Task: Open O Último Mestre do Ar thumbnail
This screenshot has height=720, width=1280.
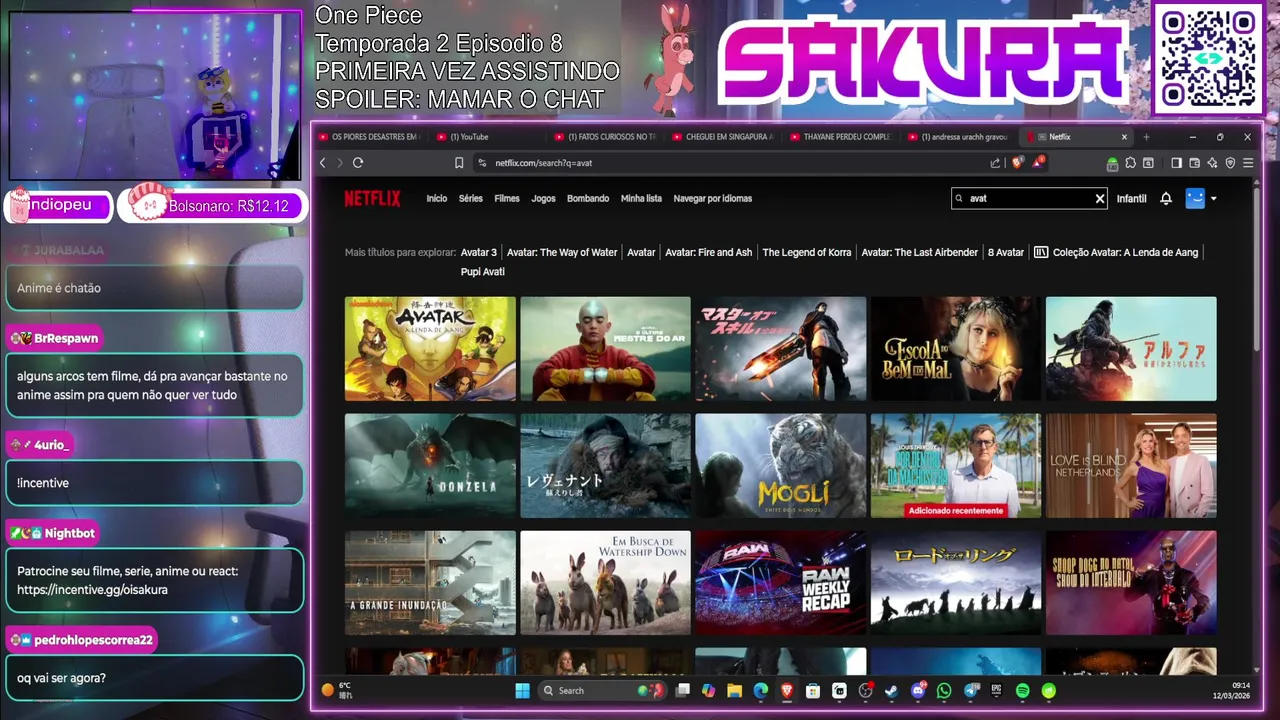Action: click(x=605, y=349)
